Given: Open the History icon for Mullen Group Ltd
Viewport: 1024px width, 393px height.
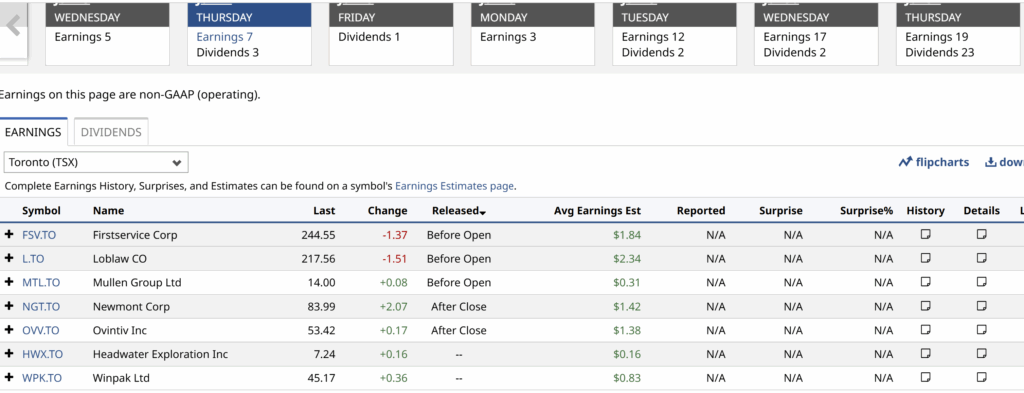Looking at the screenshot, I should (925, 282).
